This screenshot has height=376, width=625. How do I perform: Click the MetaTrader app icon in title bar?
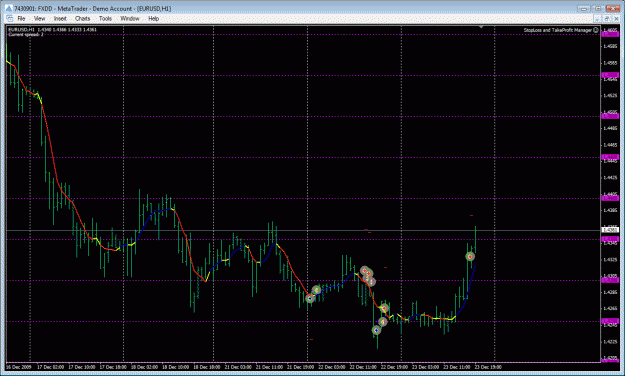[9, 8]
